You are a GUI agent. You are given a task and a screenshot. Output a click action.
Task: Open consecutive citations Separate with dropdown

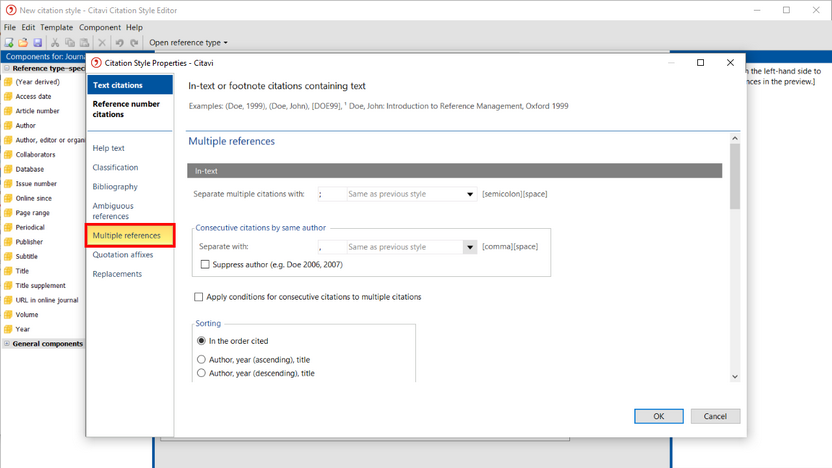(470, 247)
